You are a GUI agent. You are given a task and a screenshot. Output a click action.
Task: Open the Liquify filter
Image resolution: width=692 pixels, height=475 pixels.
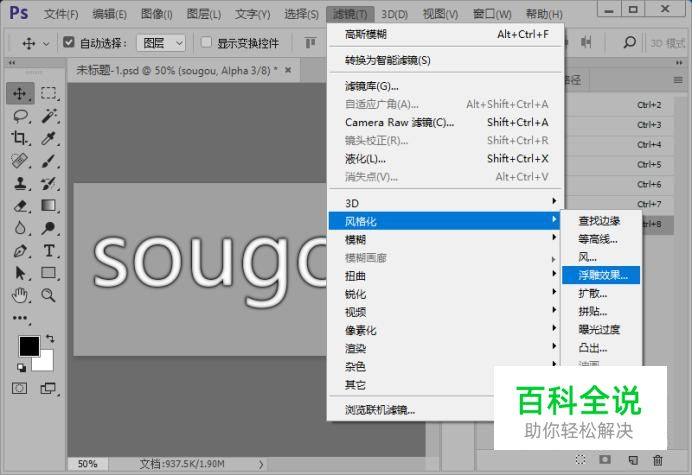tap(446, 158)
